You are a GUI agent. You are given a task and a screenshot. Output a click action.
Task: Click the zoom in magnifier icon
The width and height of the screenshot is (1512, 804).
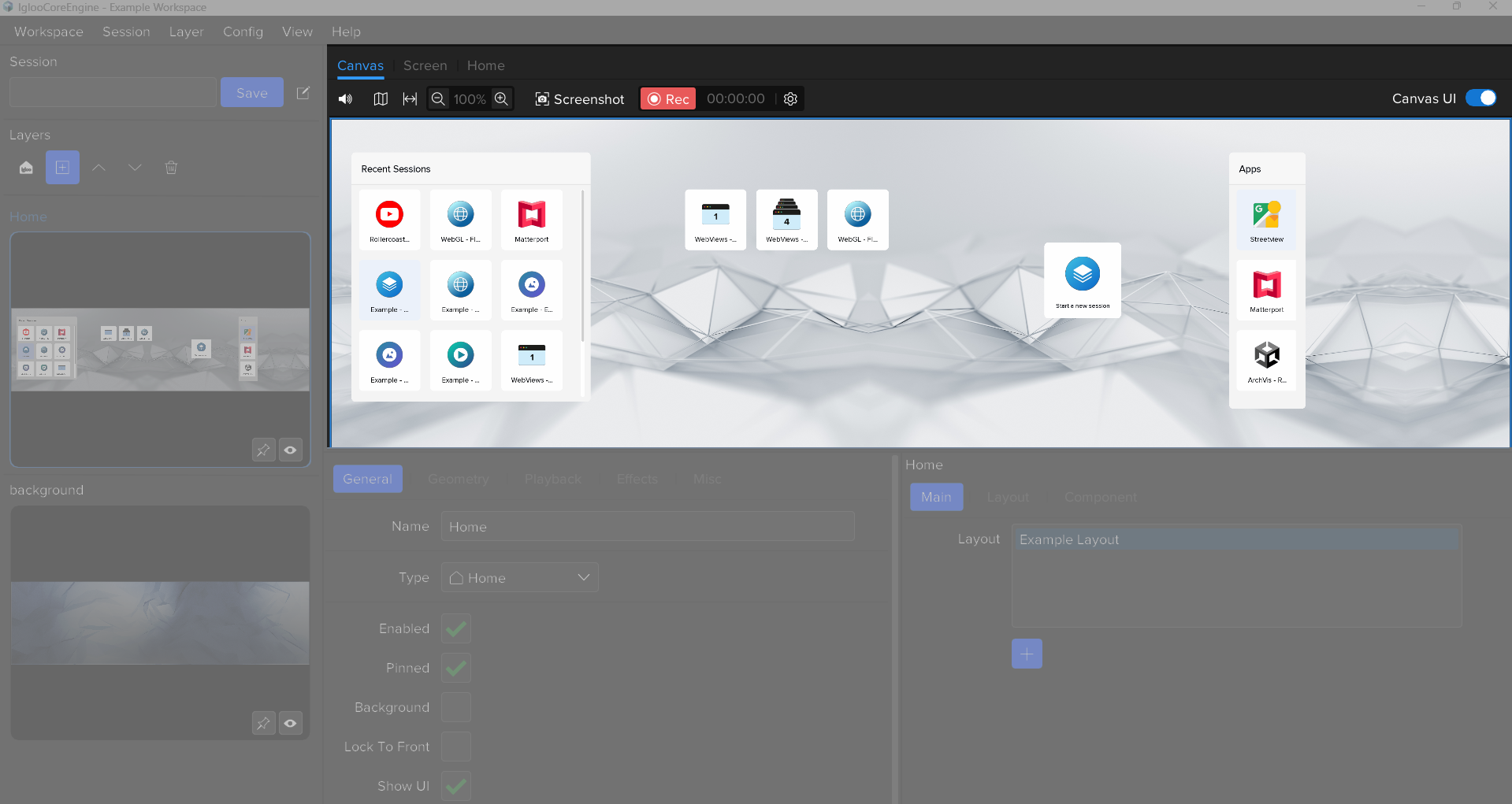[501, 99]
